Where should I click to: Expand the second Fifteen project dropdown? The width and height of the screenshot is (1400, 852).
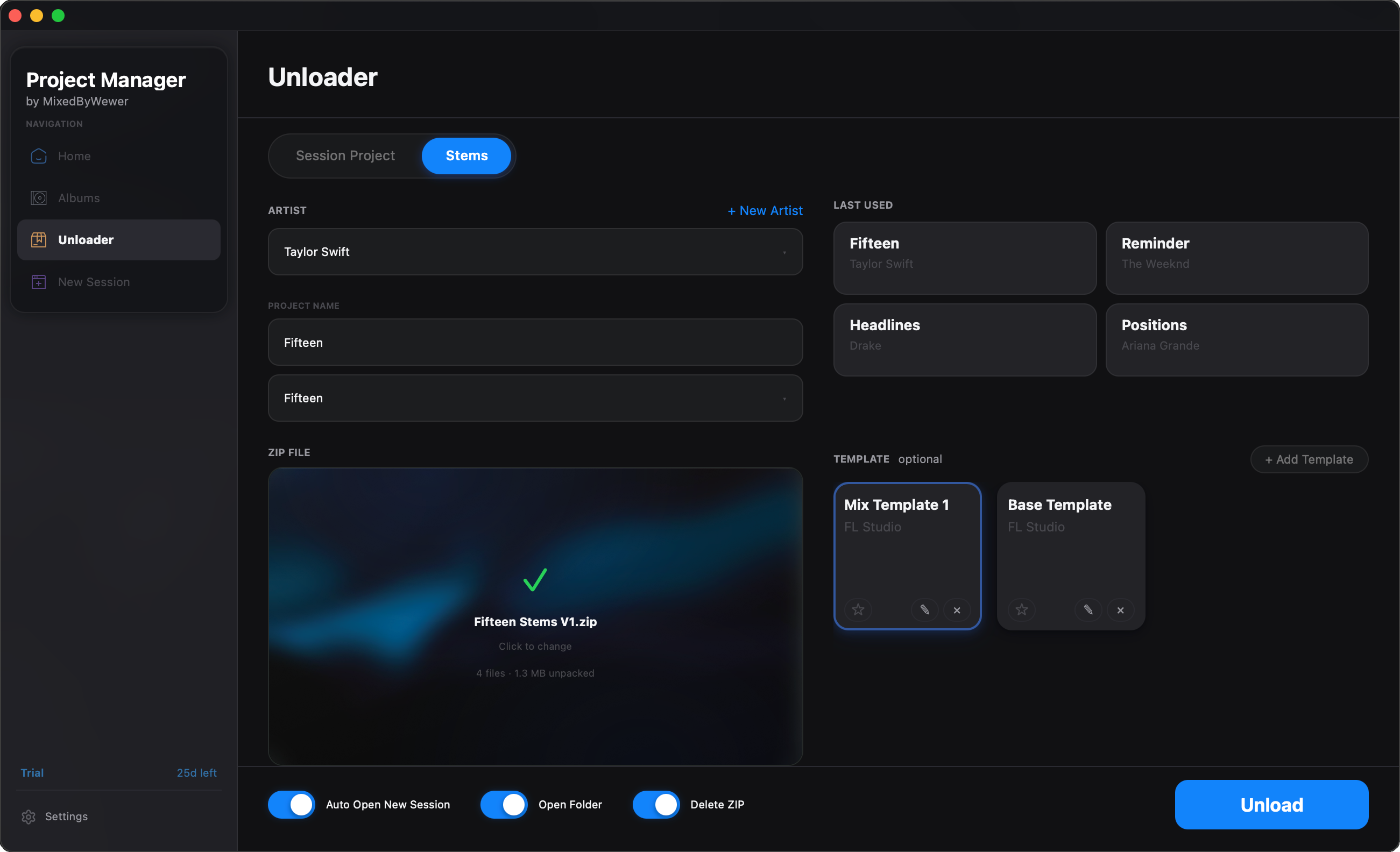click(535, 398)
